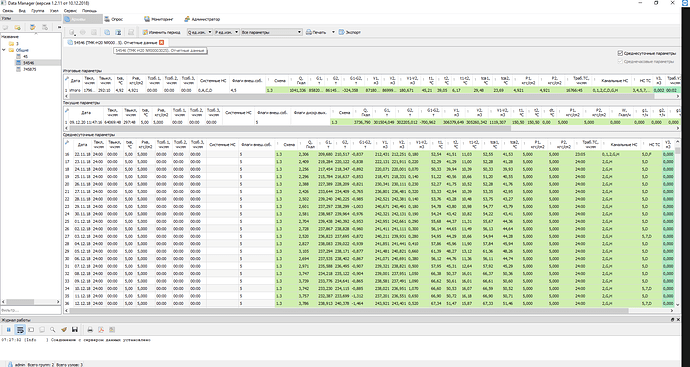Click the add-folder icon in the Узлы toolbar
The width and height of the screenshot is (690, 367).
click(x=18, y=28)
